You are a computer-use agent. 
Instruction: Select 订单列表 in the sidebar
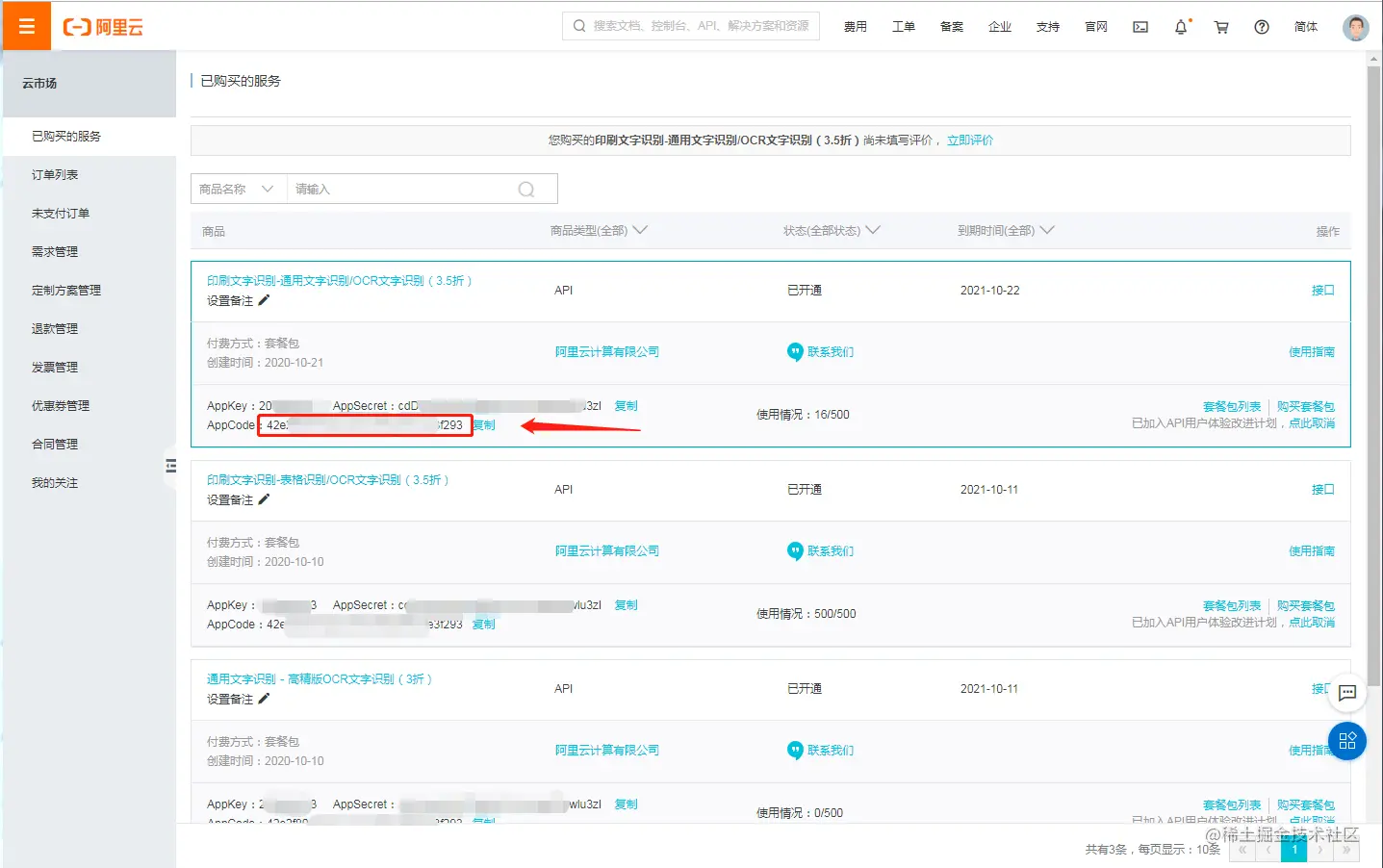[x=90, y=175]
